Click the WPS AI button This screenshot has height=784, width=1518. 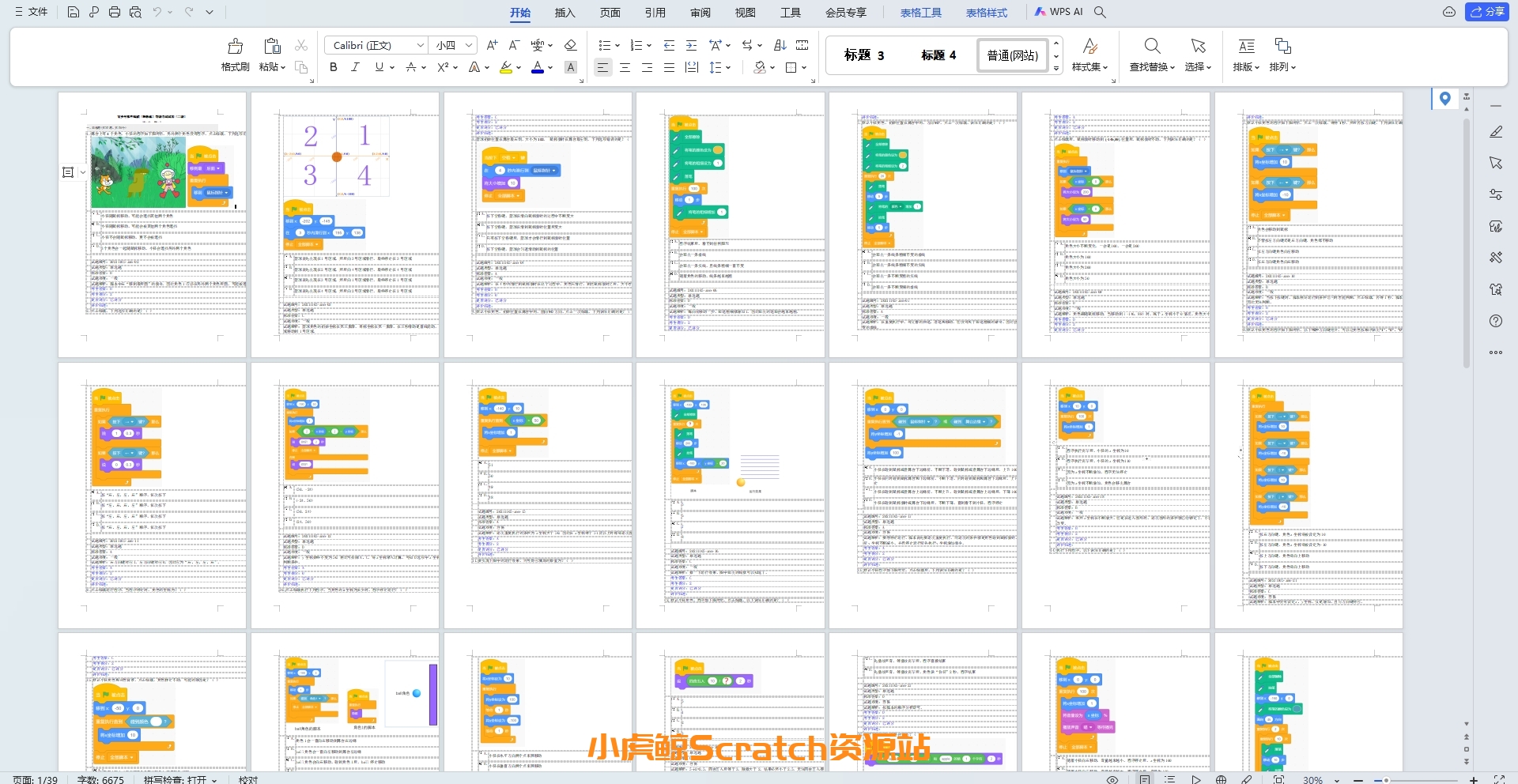(x=1059, y=12)
